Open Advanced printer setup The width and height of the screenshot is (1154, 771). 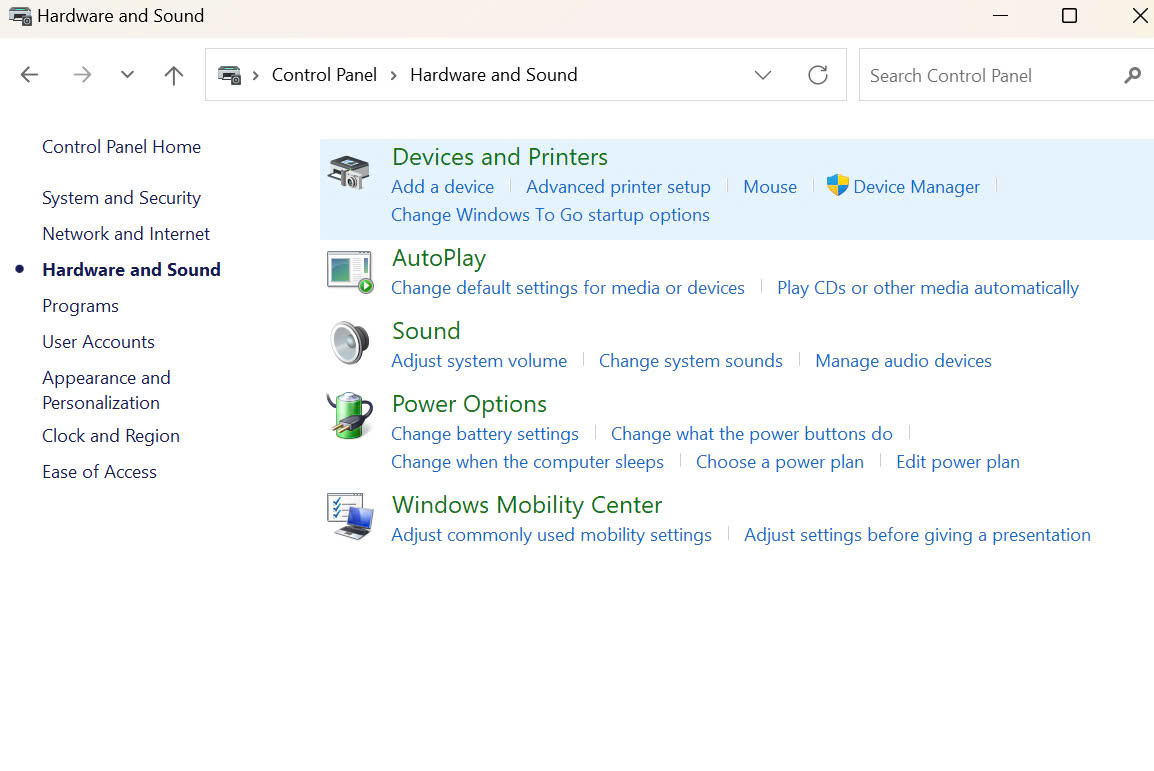pos(618,187)
